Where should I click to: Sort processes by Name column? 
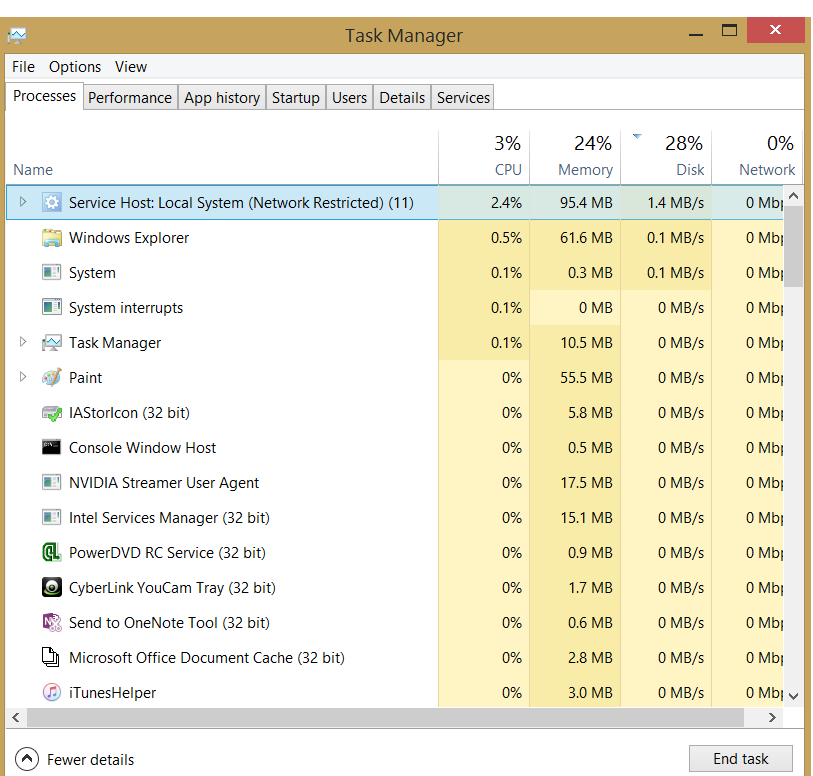coord(222,157)
